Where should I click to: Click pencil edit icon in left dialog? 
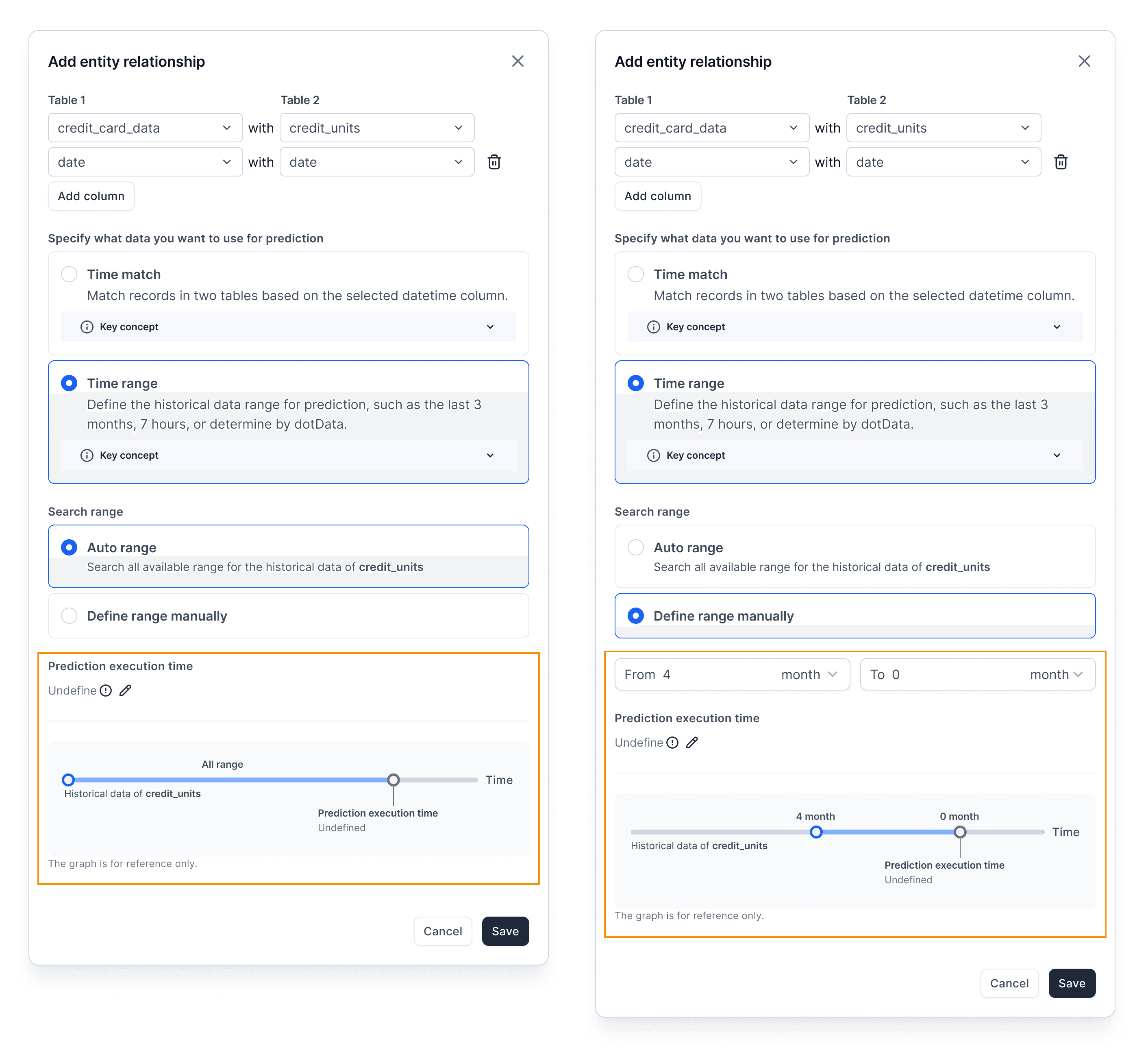point(125,690)
